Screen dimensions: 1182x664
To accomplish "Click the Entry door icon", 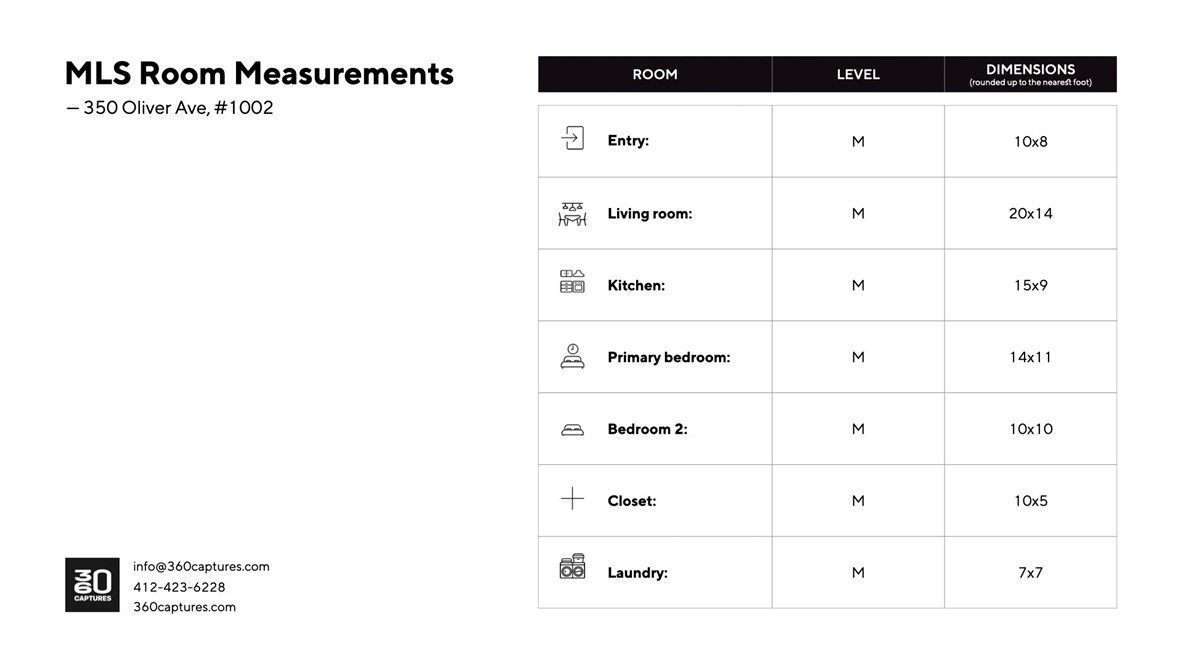I will tap(572, 139).
